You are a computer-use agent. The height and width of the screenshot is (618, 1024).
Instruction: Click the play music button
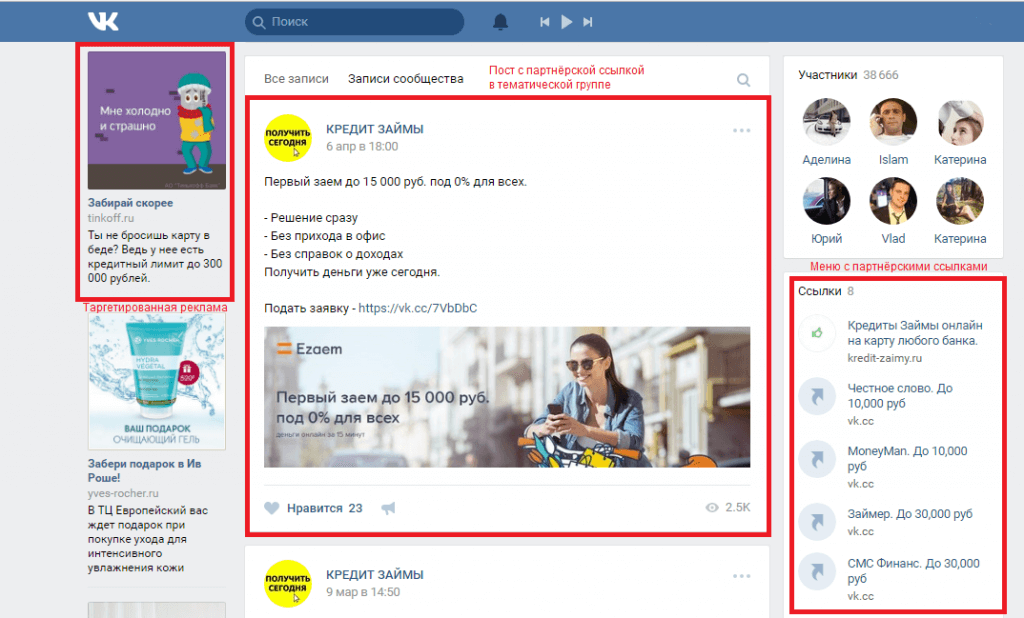566,22
